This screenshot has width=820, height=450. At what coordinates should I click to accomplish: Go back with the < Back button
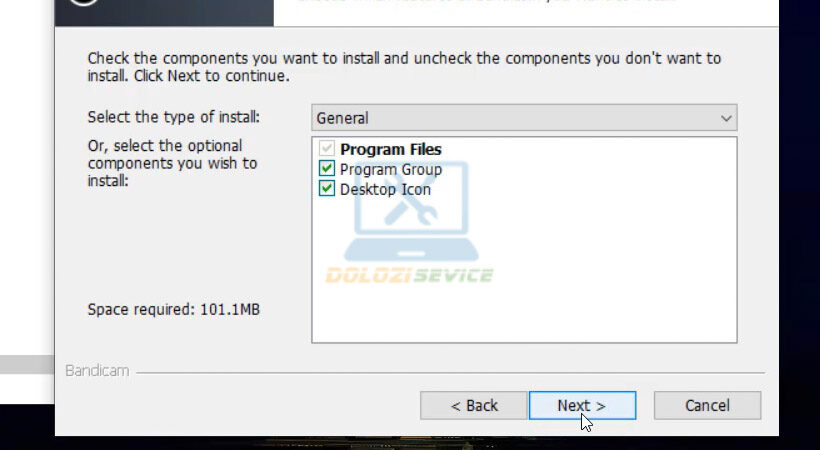pyautogui.click(x=473, y=405)
